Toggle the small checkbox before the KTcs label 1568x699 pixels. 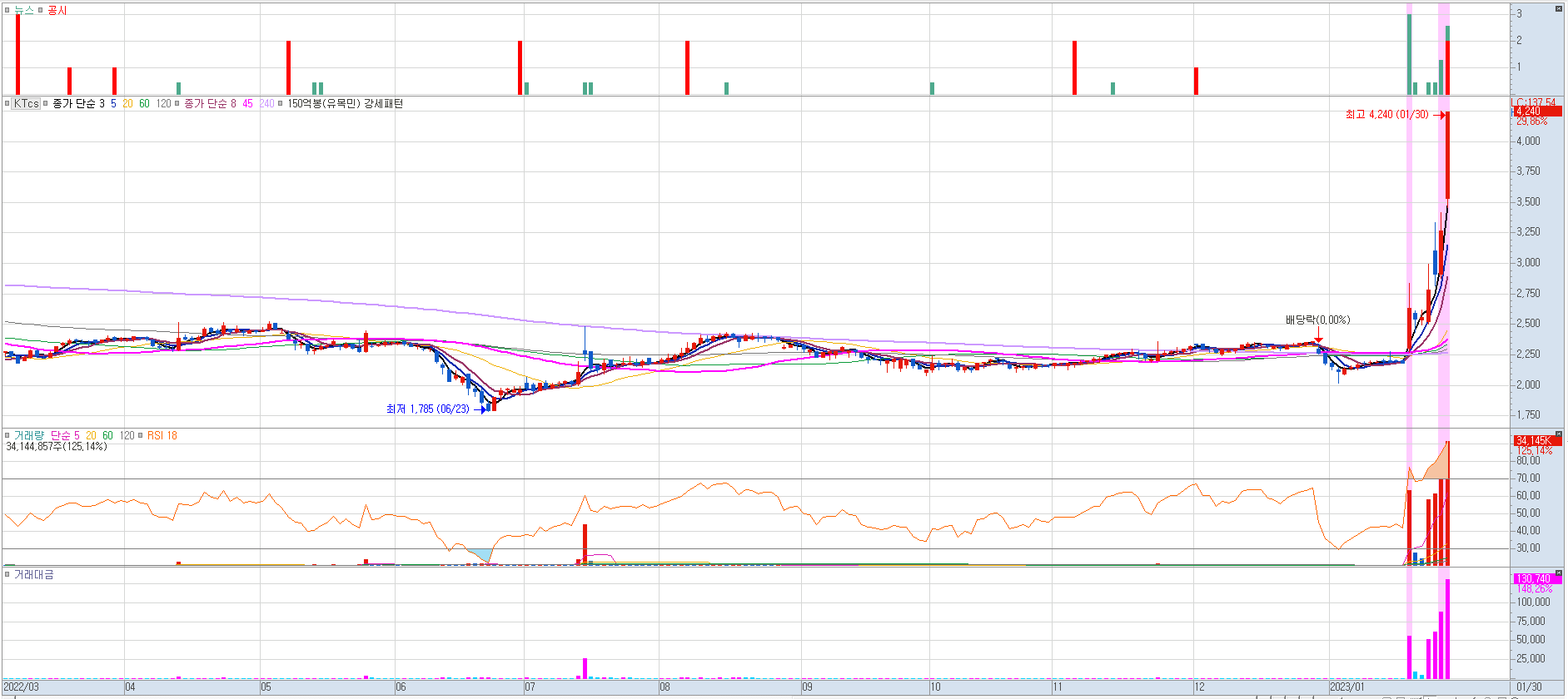pyautogui.click(x=7, y=104)
